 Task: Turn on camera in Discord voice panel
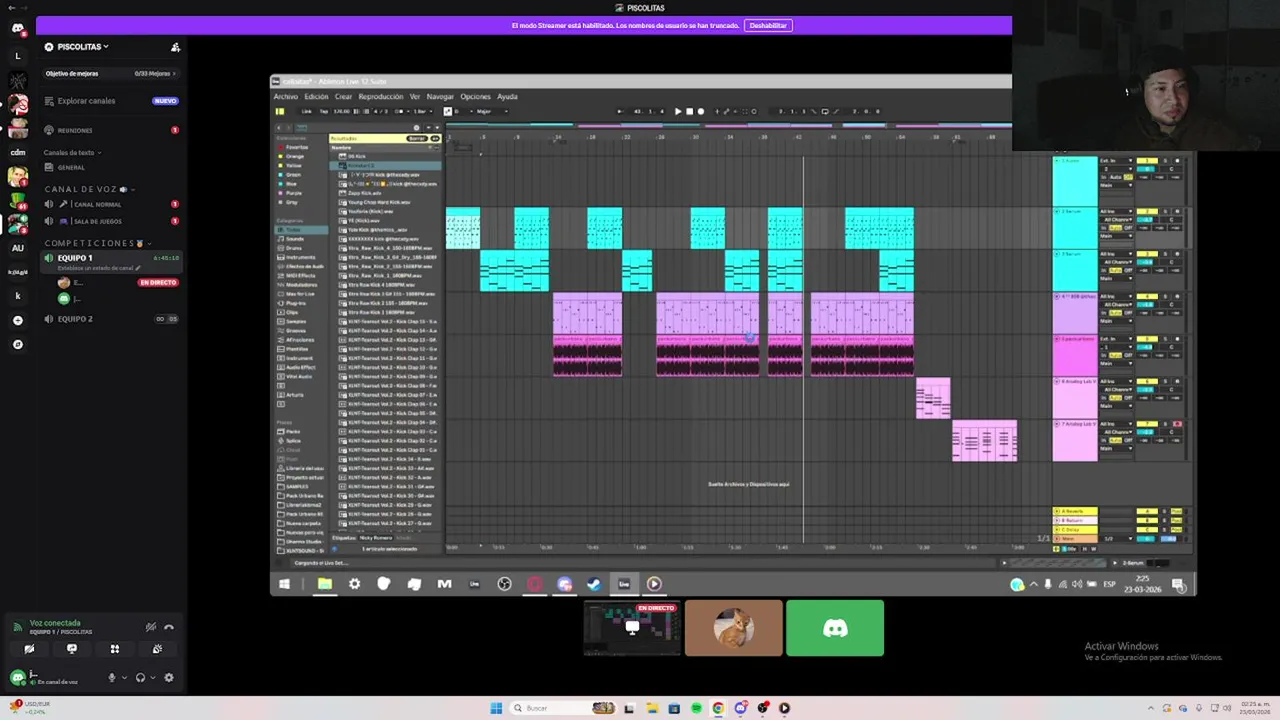coord(29,649)
